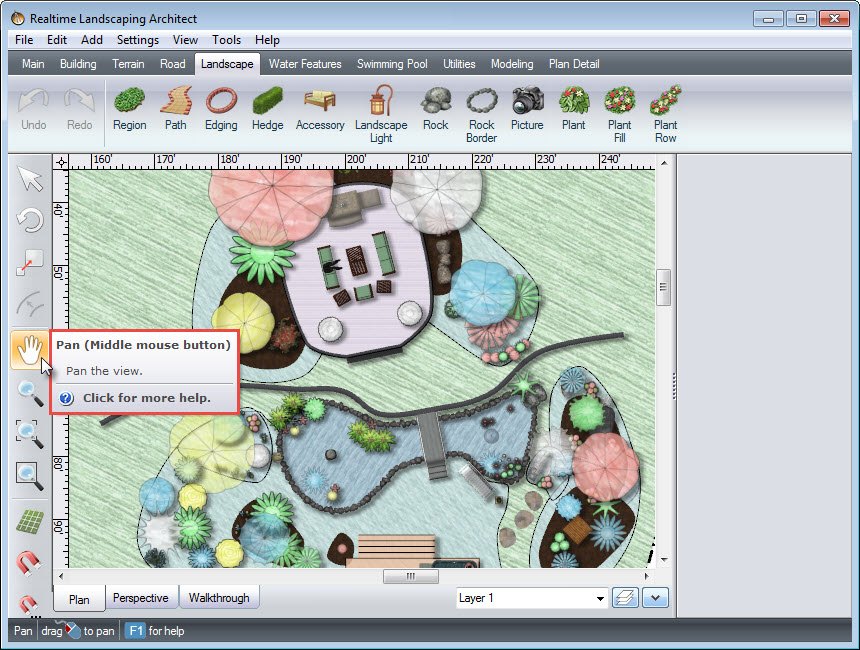Toggle the grid display
Screen dimensions: 860x650
click(30, 522)
